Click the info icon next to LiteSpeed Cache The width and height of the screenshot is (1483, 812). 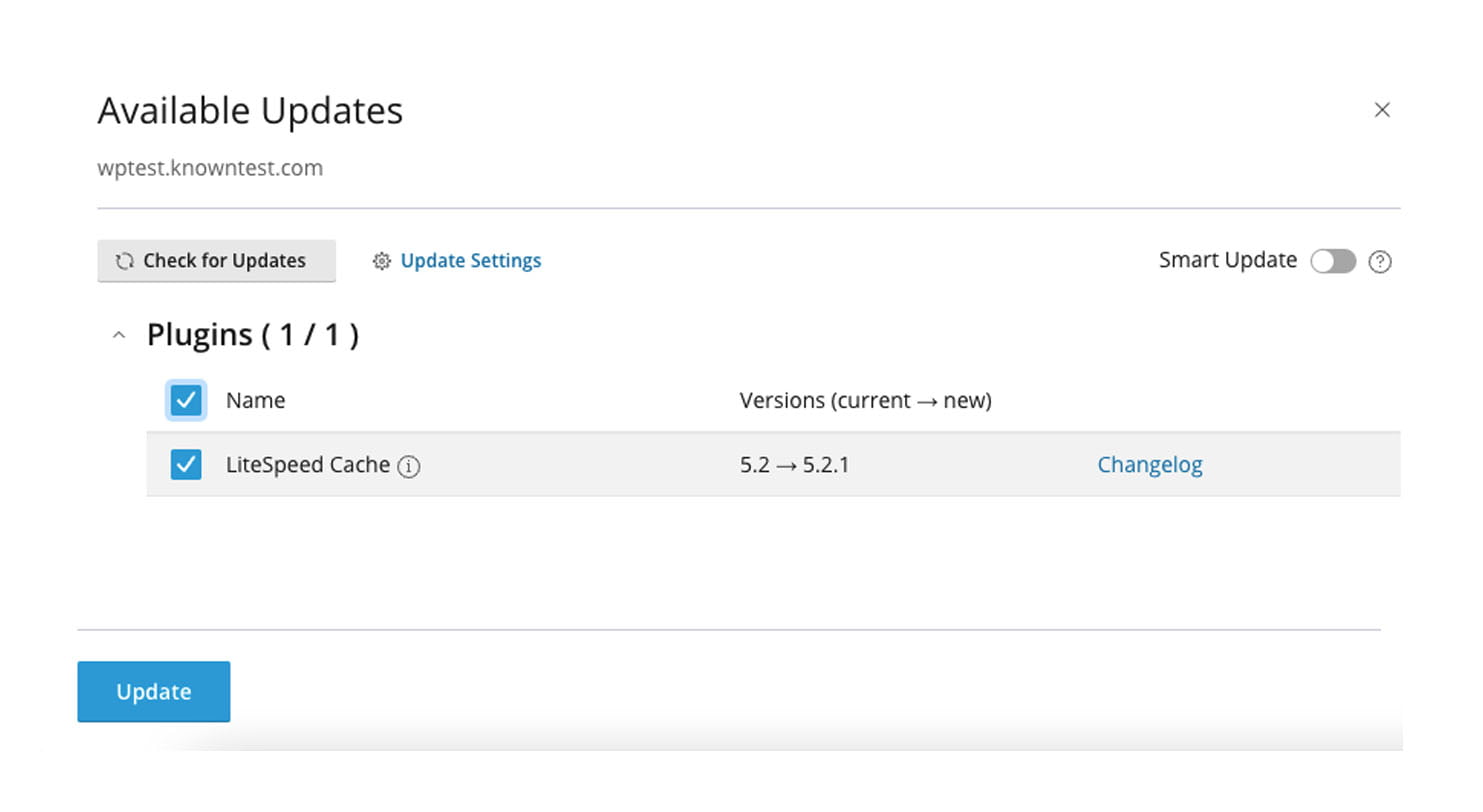[x=409, y=466]
